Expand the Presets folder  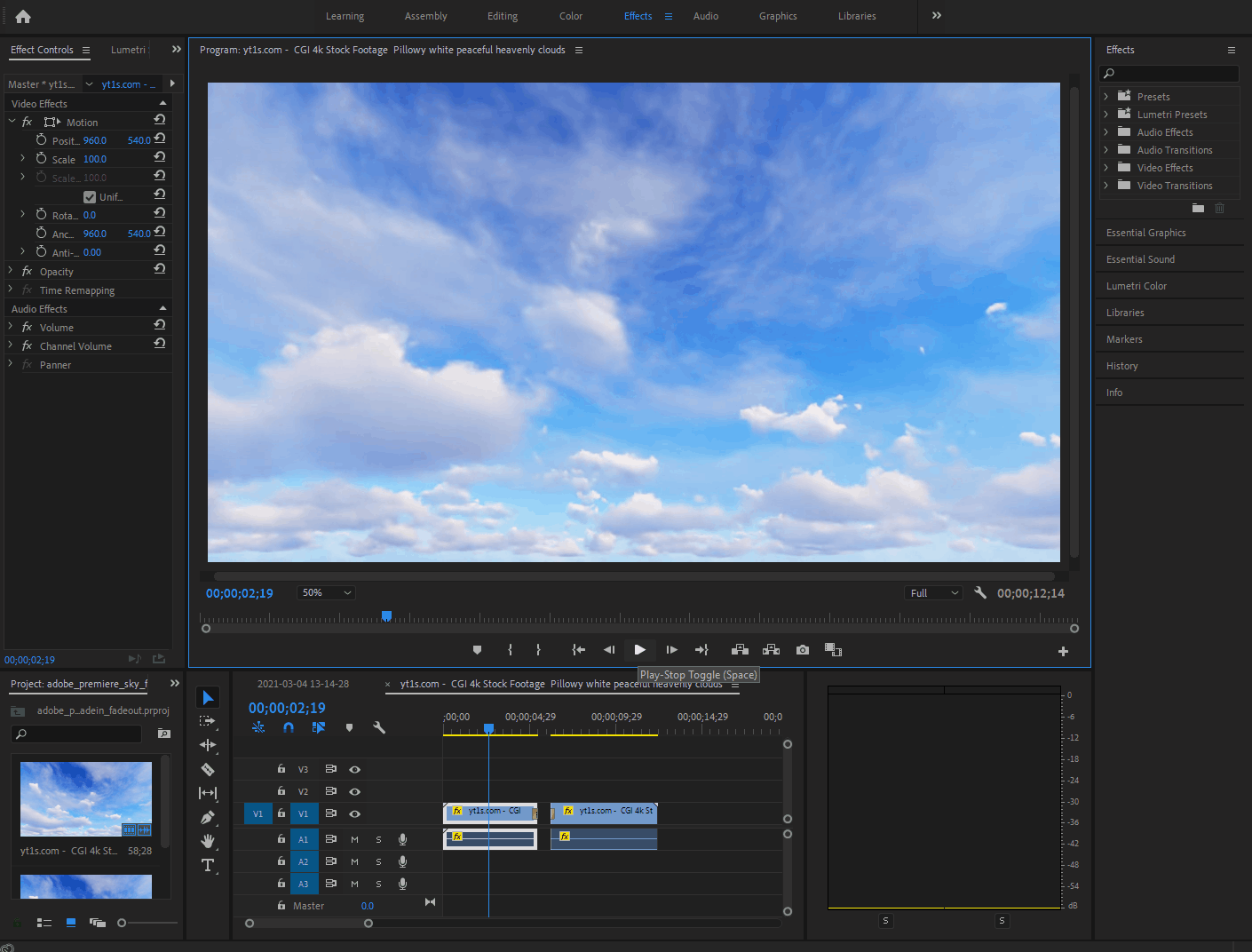(1106, 97)
